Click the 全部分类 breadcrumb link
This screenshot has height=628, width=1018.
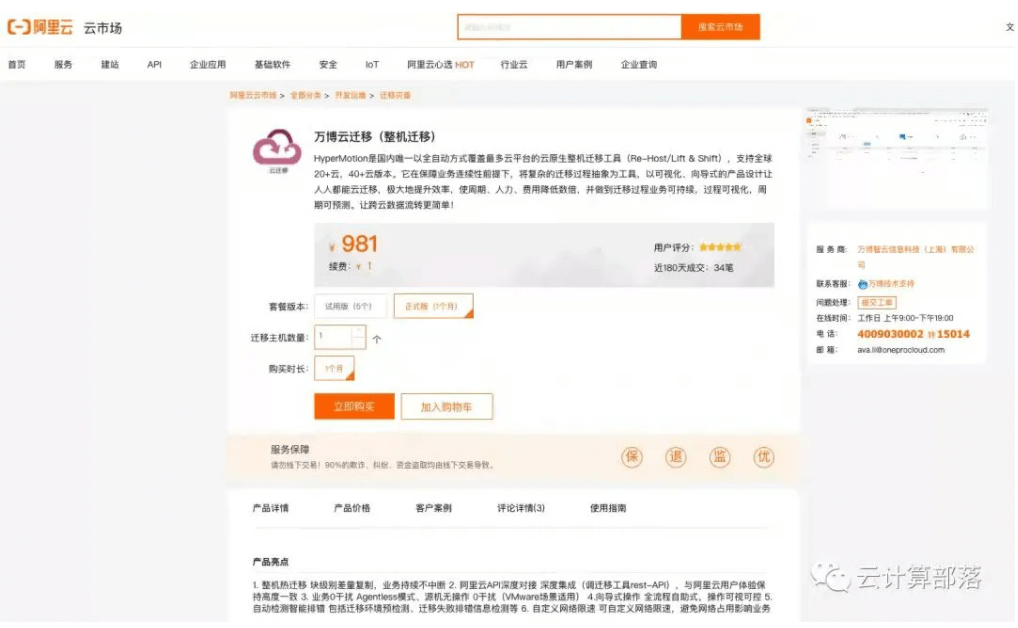coord(305,95)
